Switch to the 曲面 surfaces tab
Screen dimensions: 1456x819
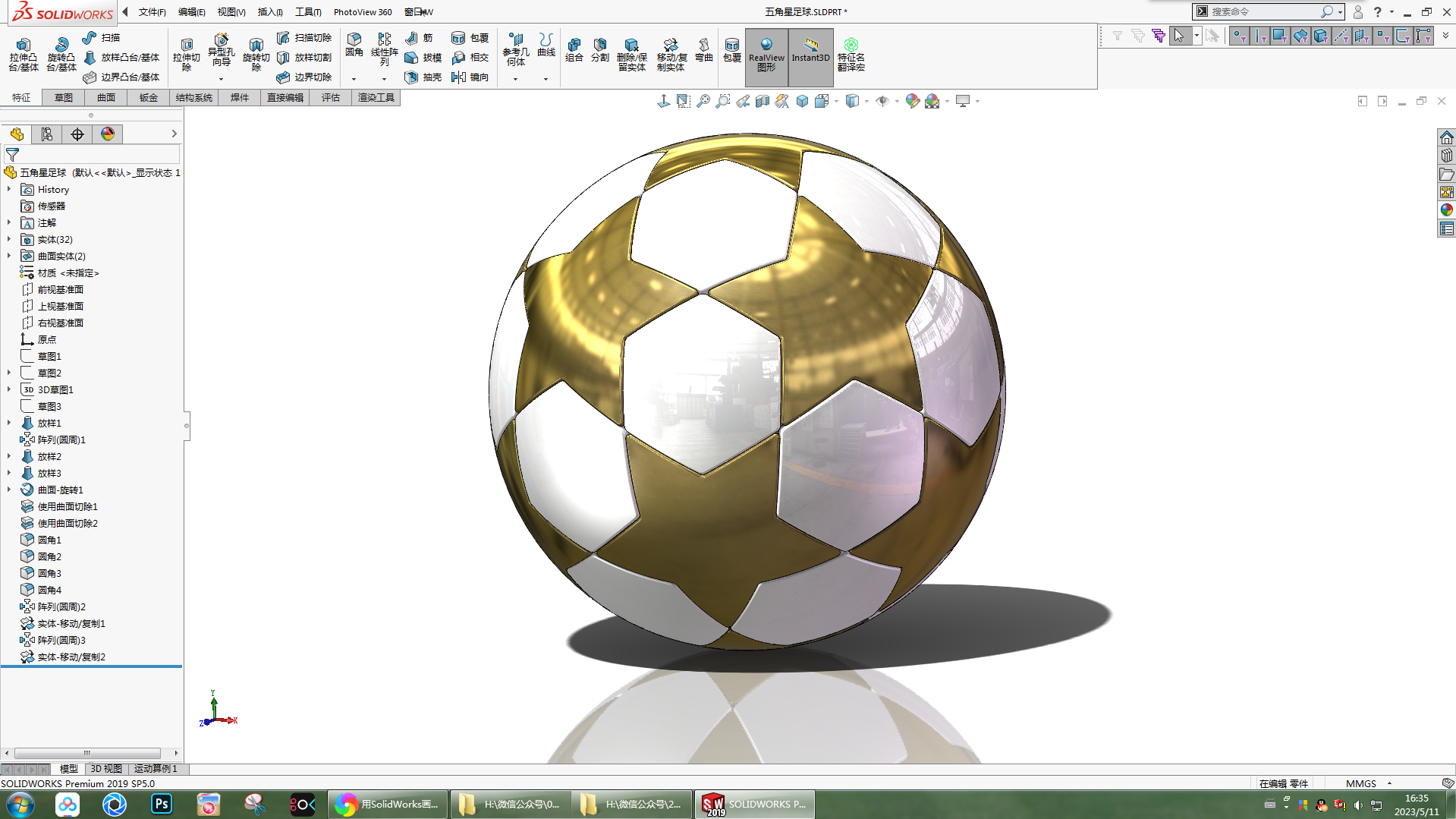click(106, 97)
